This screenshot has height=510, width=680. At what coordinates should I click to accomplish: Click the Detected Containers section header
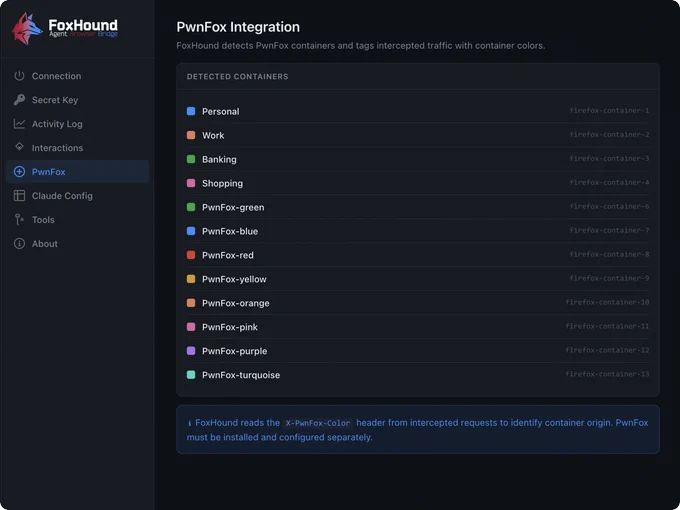[x=237, y=76]
